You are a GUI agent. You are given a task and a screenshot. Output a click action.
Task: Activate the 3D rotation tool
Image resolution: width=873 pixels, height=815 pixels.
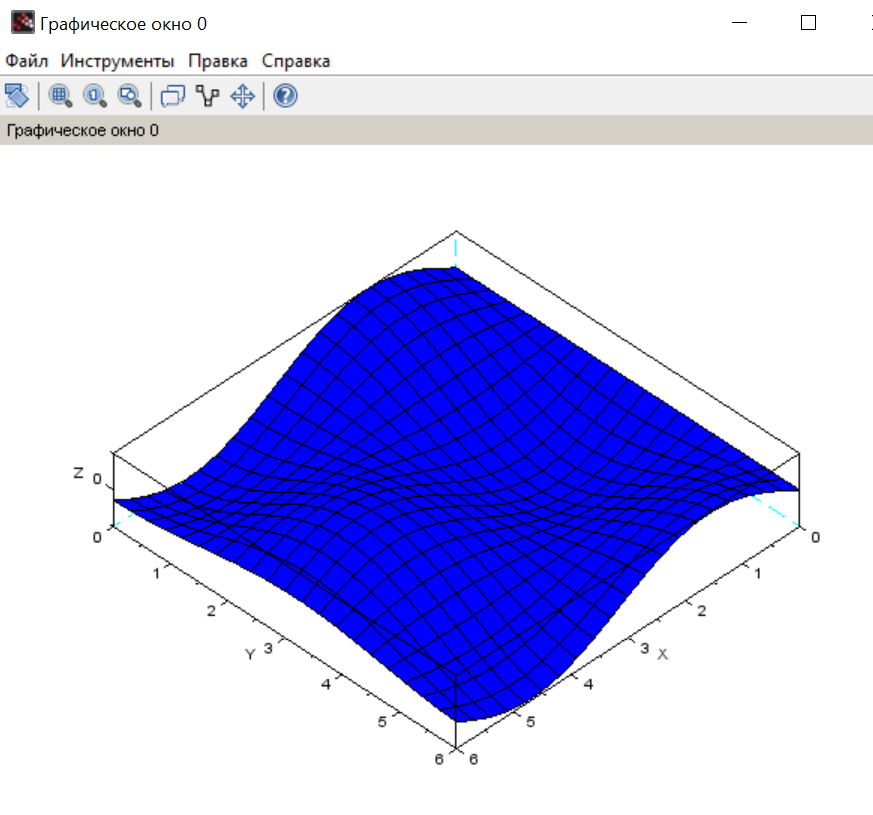17,96
